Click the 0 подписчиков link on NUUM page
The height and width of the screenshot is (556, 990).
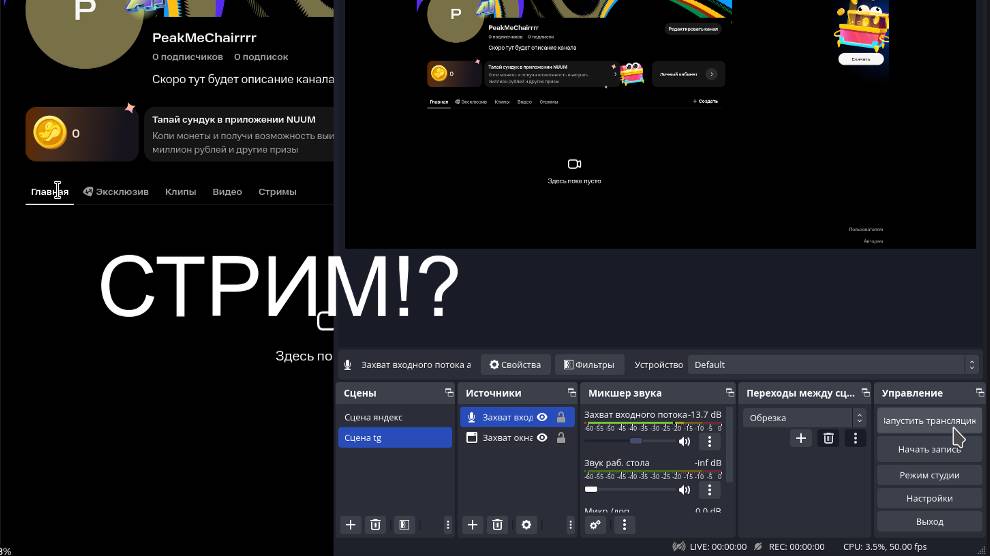[x=188, y=57]
